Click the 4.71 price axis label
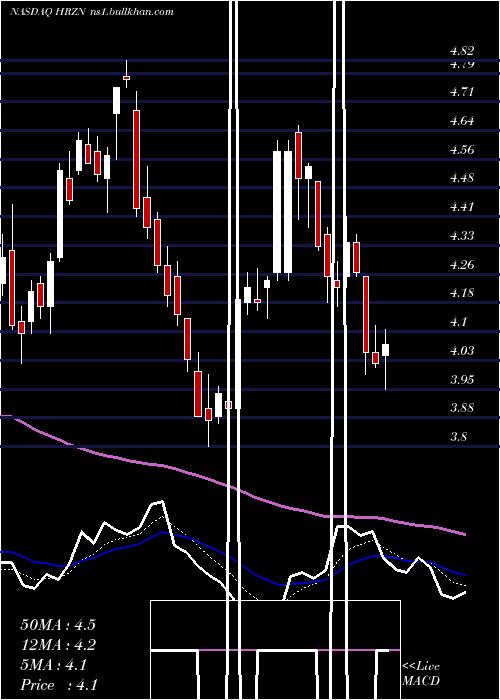This screenshot has height=700, width=500. tap(462, 92)
